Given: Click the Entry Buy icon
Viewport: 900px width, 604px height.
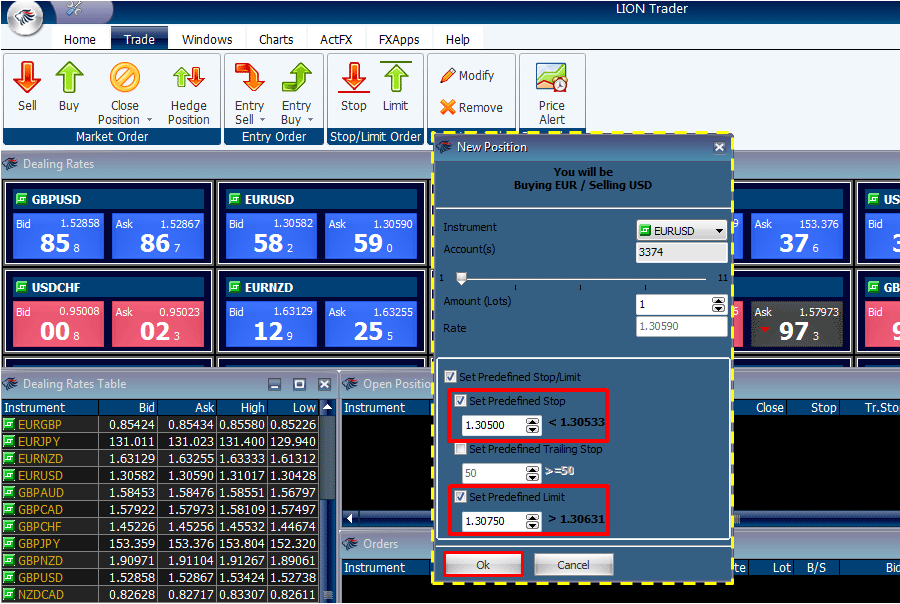Looking at the screenshot, I should [x=296, y=78].
